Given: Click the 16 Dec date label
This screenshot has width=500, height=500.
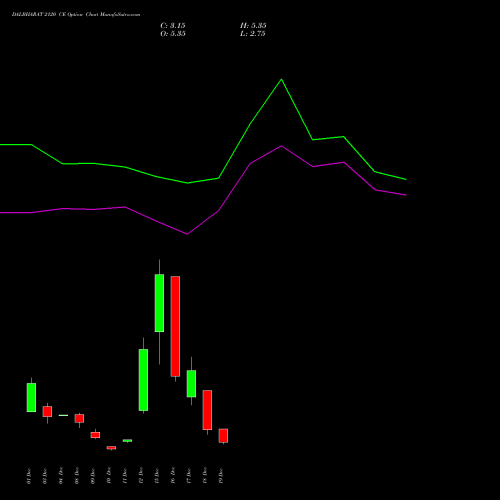Looking at the screenshot, I should click(173, 476).
